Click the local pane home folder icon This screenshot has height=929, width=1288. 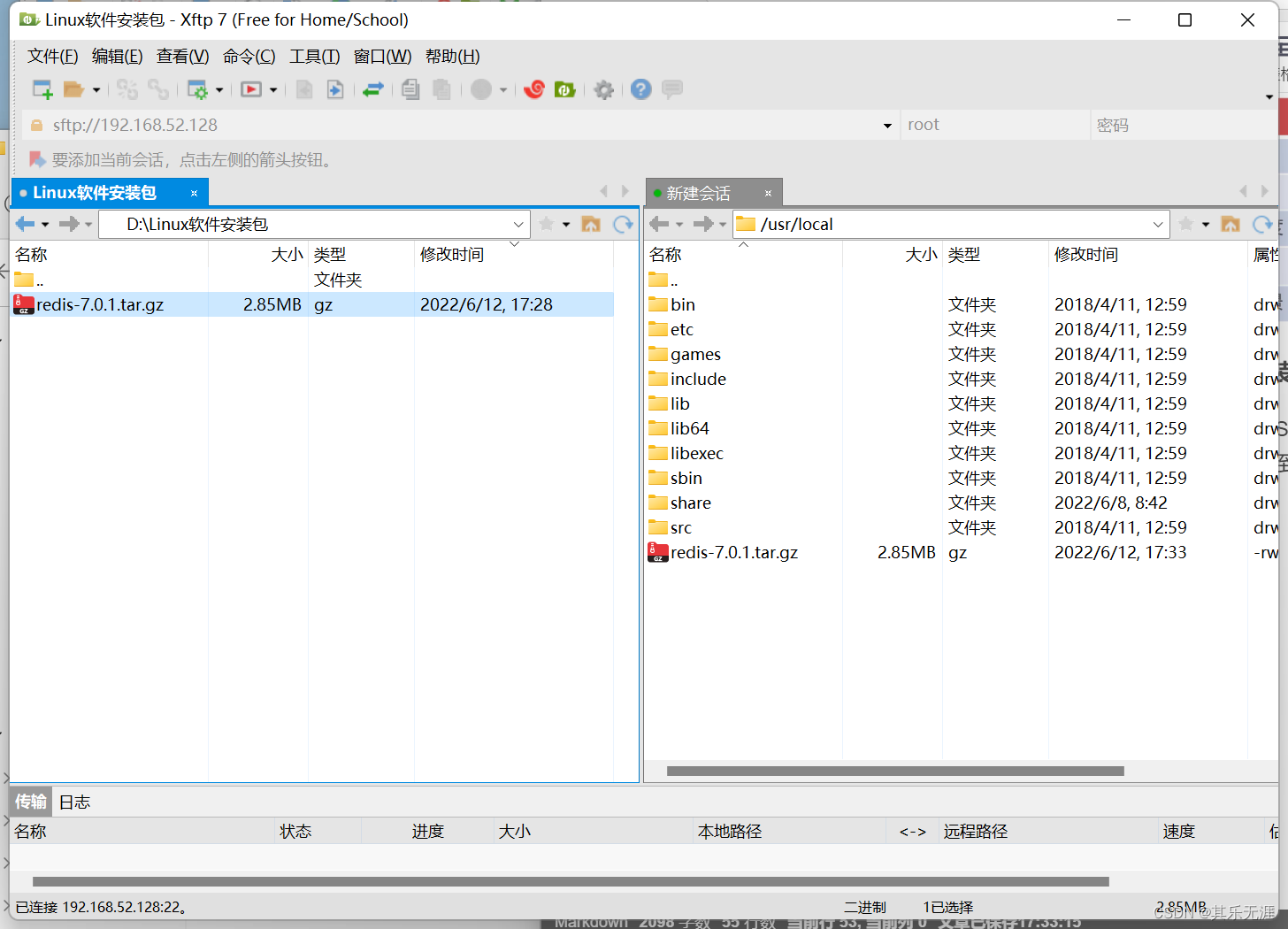pos(591,224)
